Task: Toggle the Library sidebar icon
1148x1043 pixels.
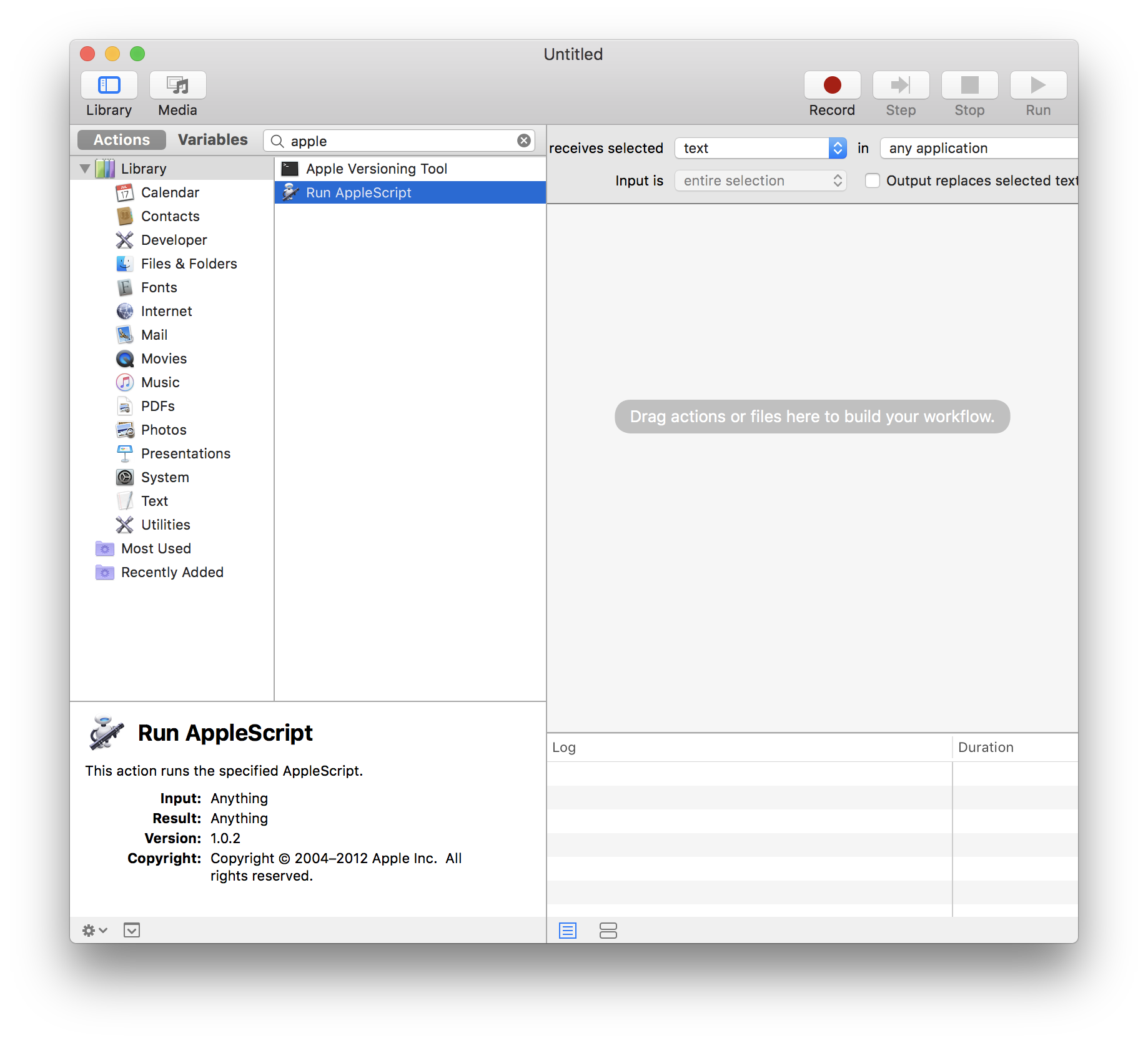Action: 109,85
